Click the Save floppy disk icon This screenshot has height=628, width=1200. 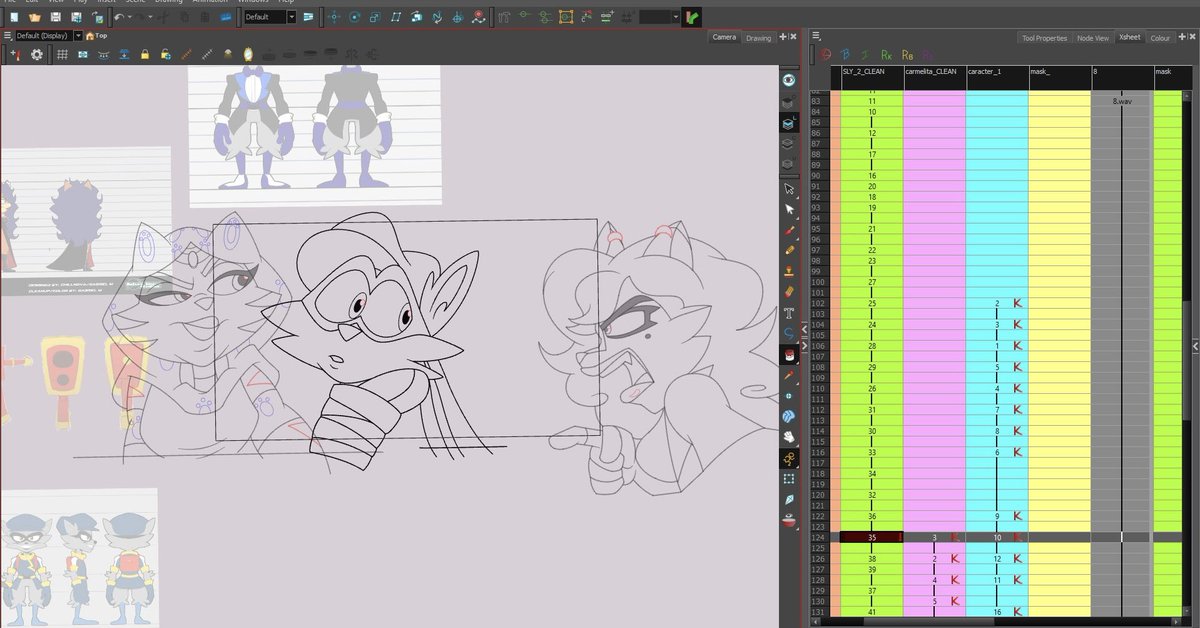56,17
